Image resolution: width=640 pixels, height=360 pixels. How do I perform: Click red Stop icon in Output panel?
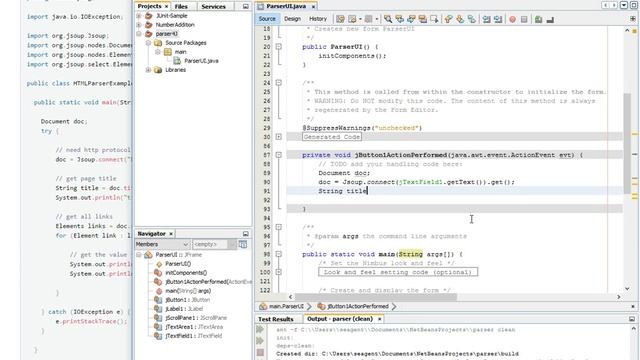coord(260,352)
